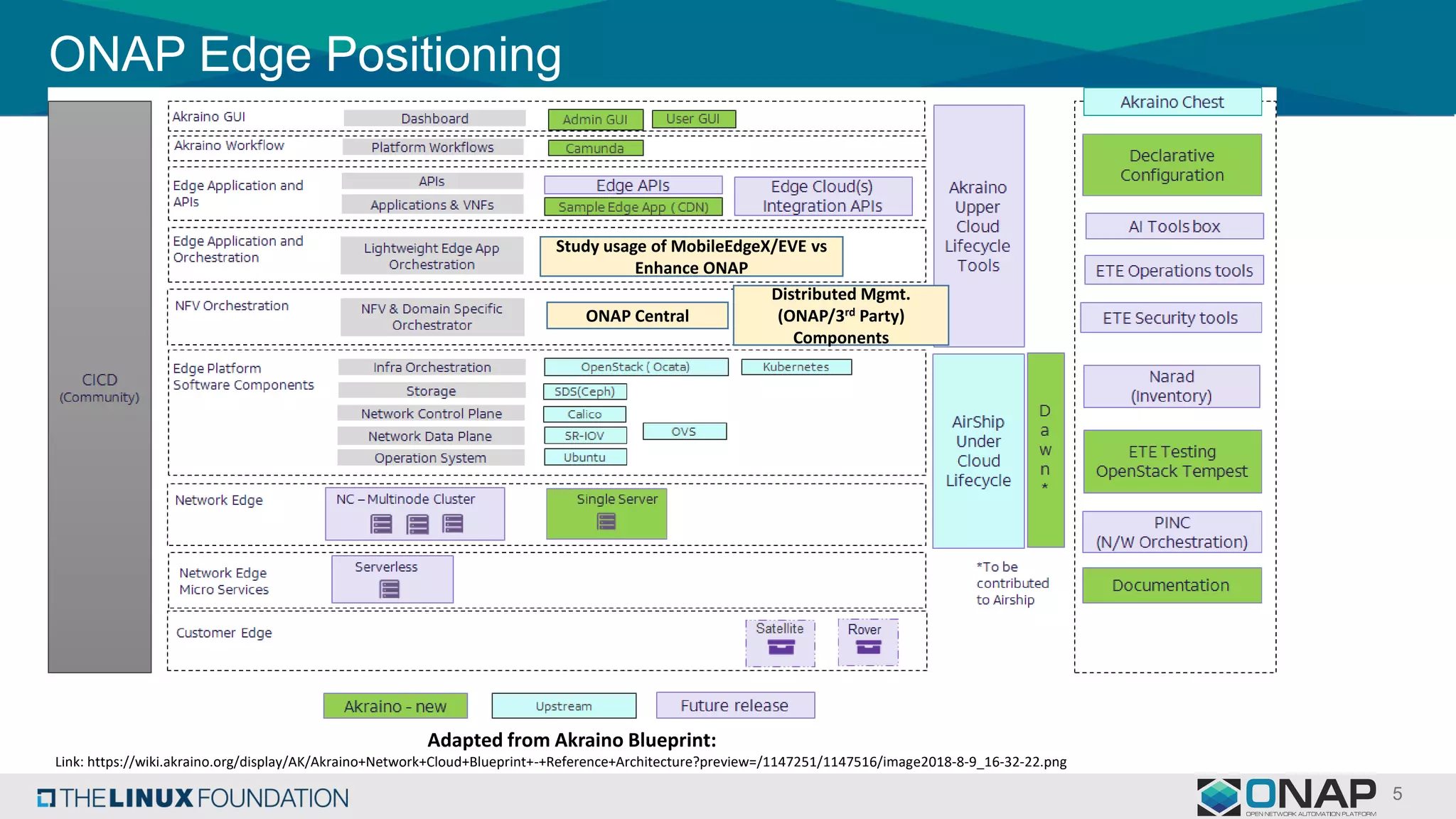Click last server icon in Multinode Cluster

click(x=453, y=524)
